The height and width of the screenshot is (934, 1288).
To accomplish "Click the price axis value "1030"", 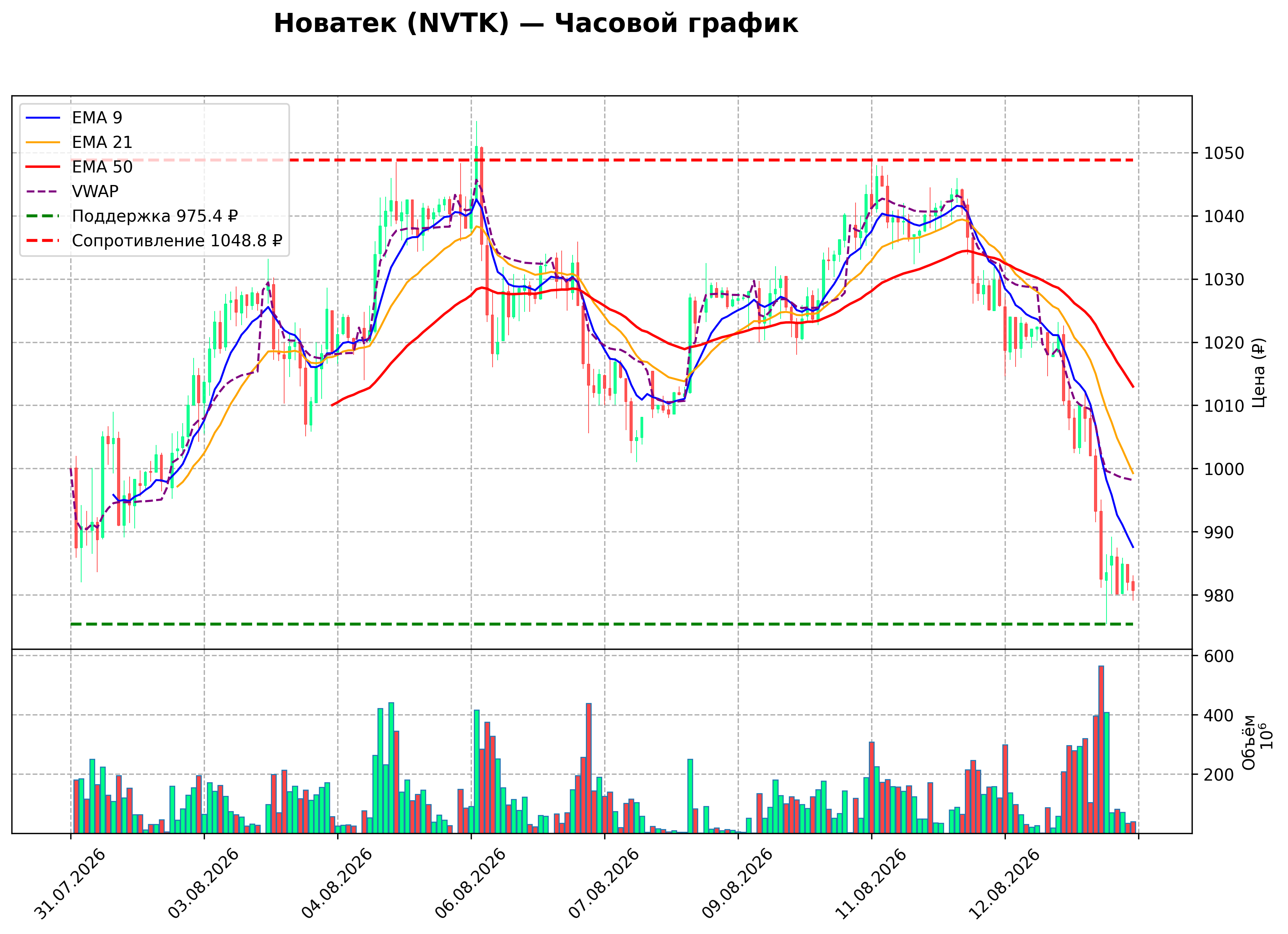I will (x=1223, y=279).
